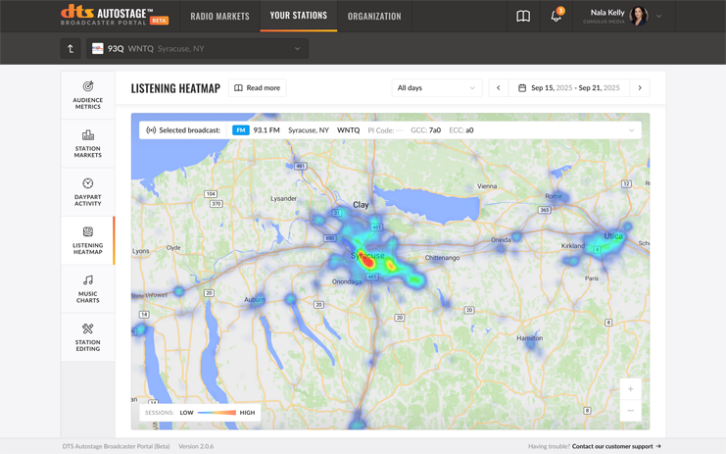Select the Station Markets sidebar icon

click(88, 136)
